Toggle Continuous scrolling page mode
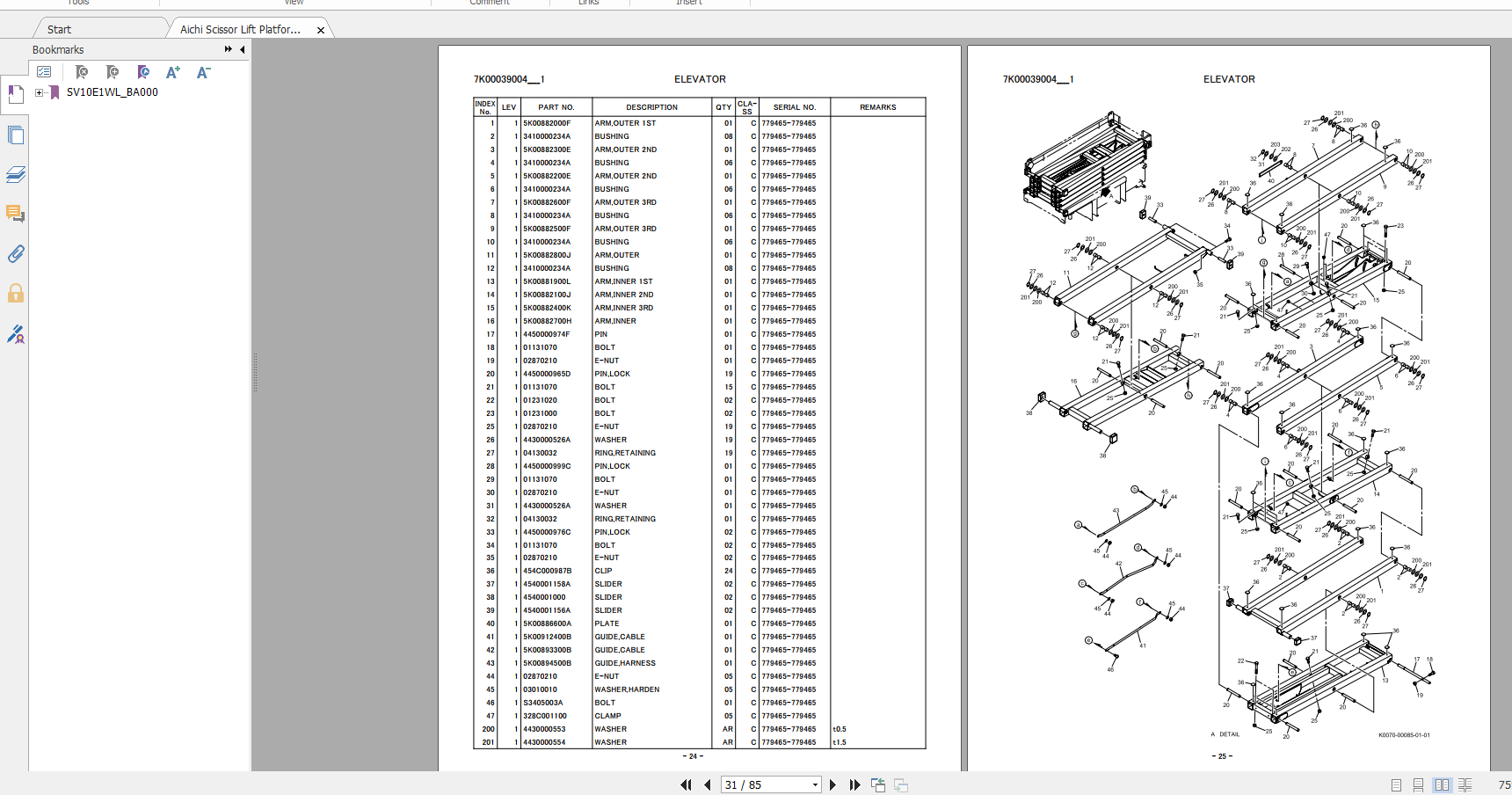Image resolution: width=1512 pixels, height=795 pixels. (1418, 784)
